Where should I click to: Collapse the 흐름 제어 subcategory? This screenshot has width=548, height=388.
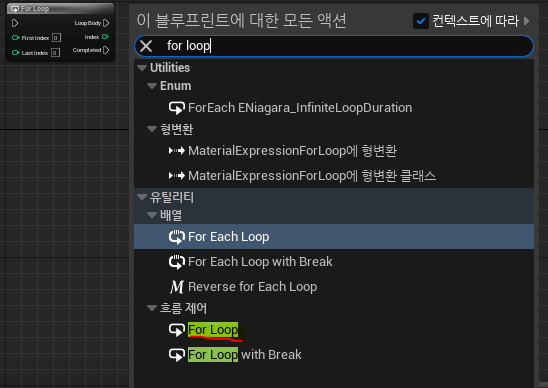click(152, 308)
